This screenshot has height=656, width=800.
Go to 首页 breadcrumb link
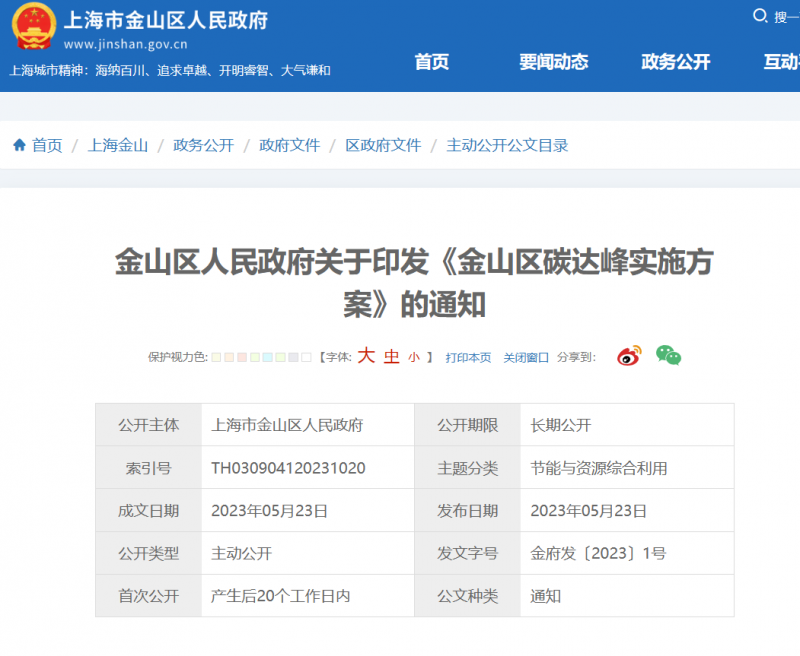click(x=47, y=145)
